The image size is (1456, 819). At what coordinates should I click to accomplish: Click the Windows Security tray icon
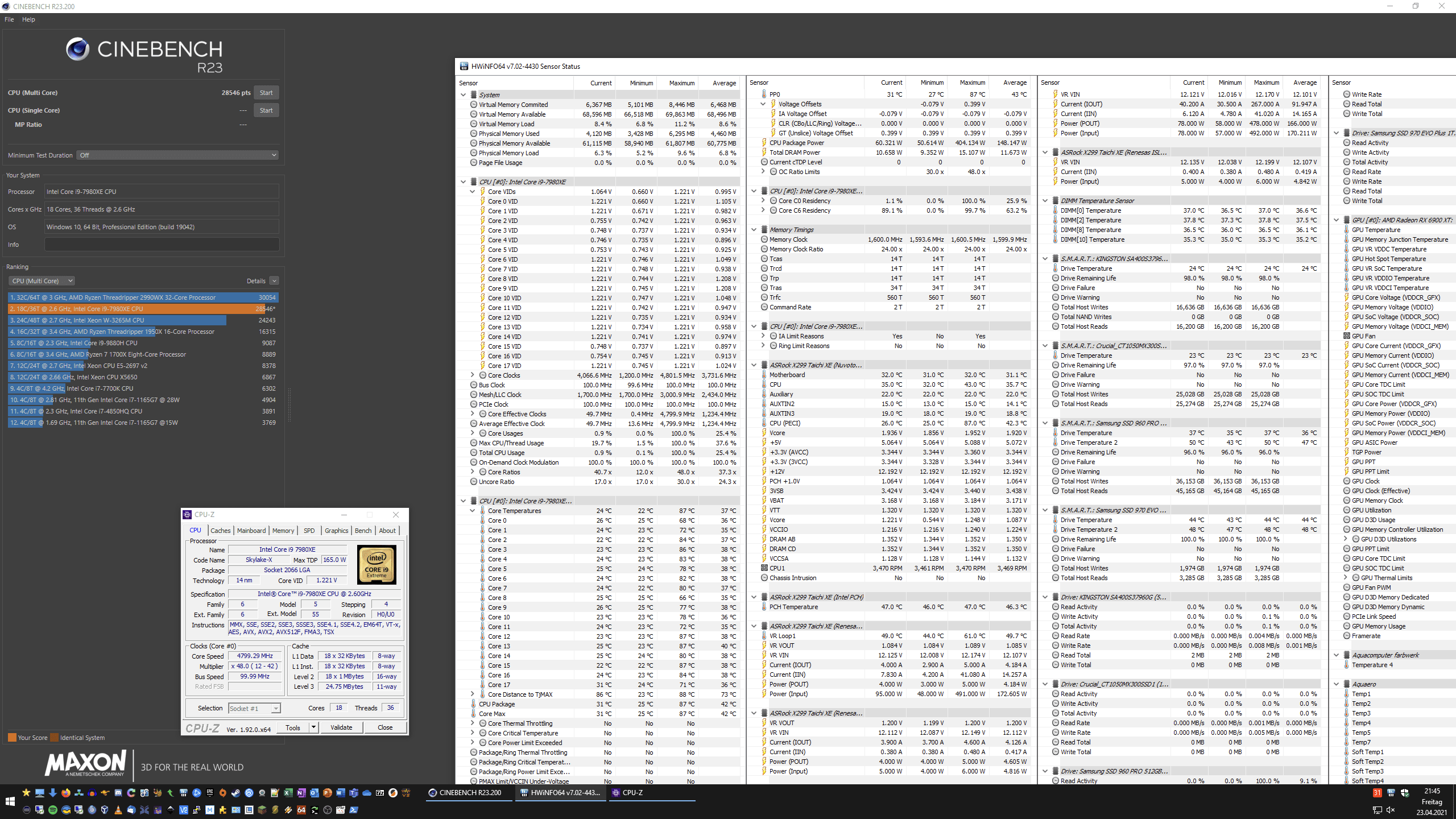click(x=1405, y=793)
